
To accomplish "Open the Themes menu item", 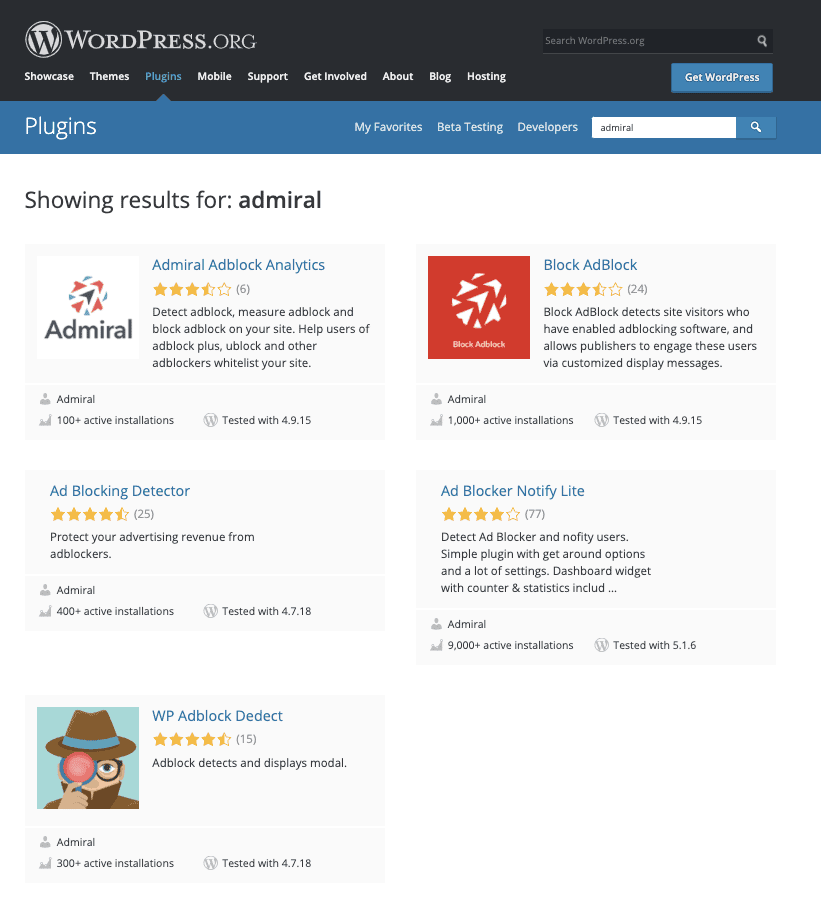I will pyautogui.click(x=109, y=76).
